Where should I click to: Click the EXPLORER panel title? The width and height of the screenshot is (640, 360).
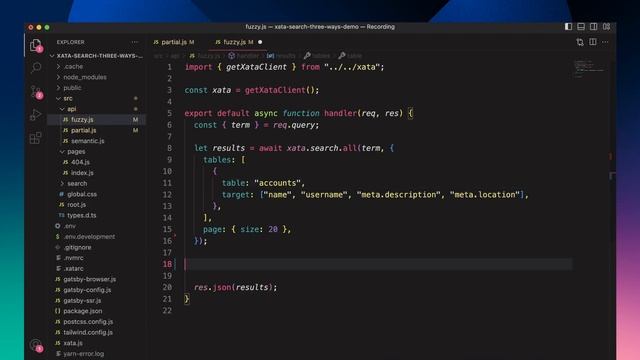70,42
